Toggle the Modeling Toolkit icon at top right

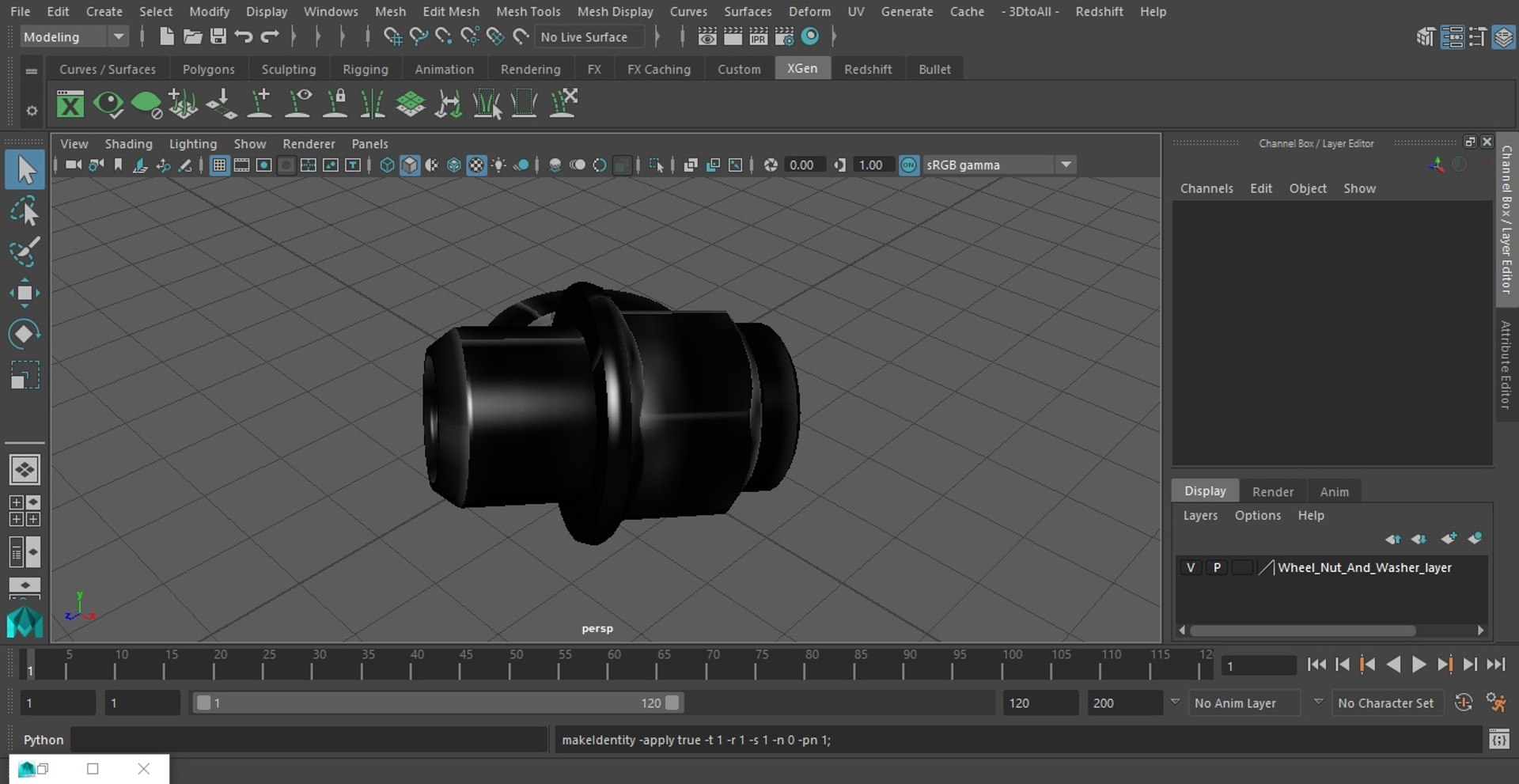click(1425, 37)
